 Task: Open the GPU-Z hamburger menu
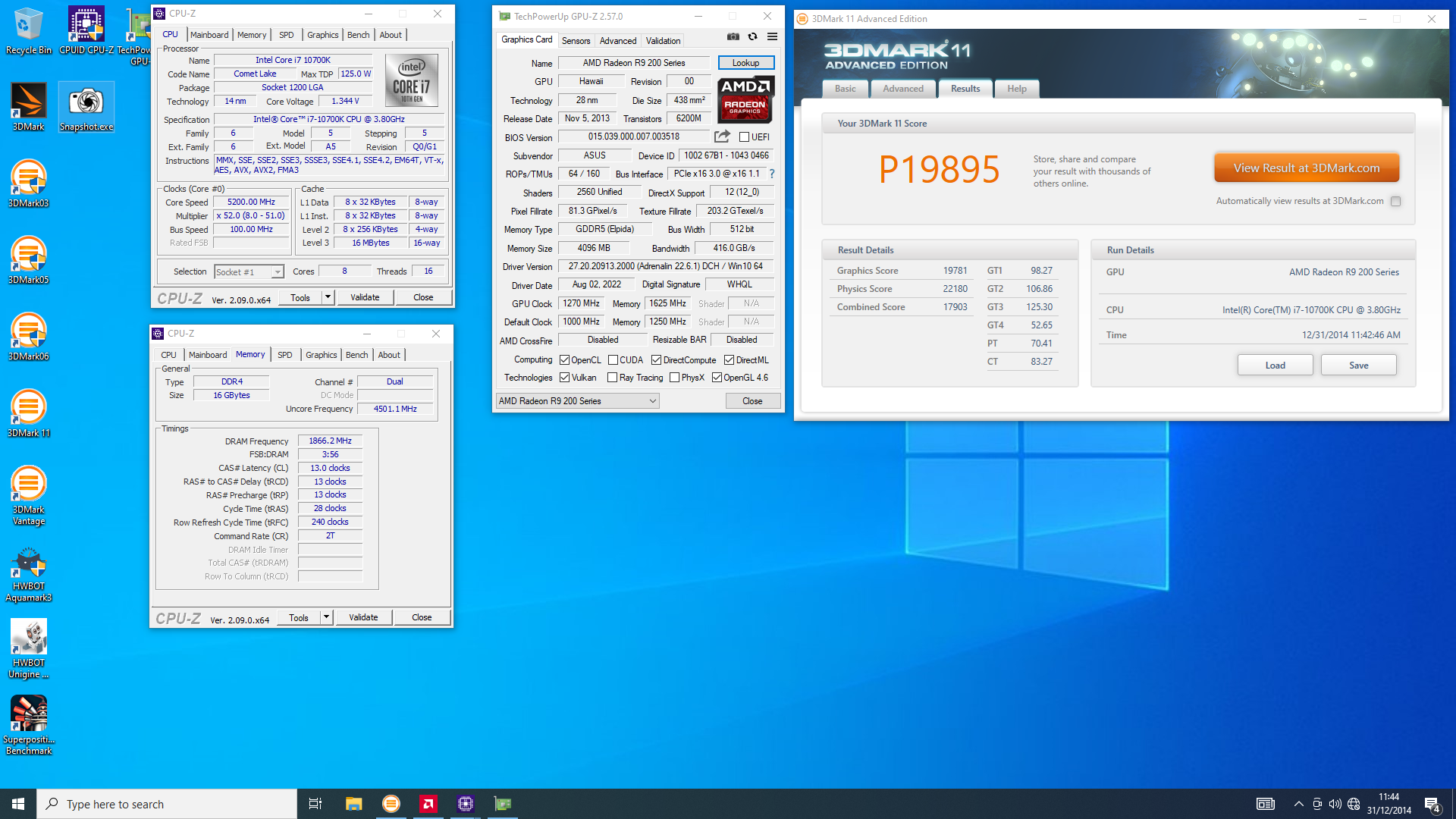pos(772,36)
